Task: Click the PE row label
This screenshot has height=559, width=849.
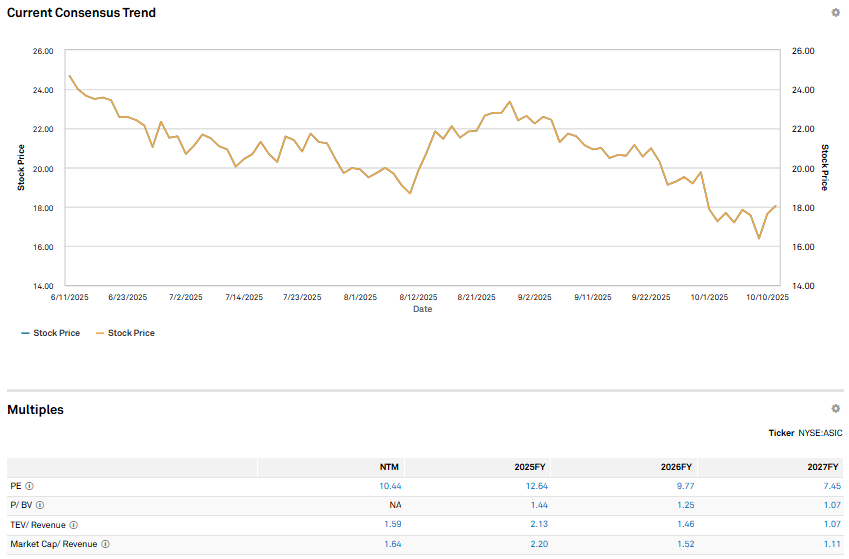Action: [16, 486]
